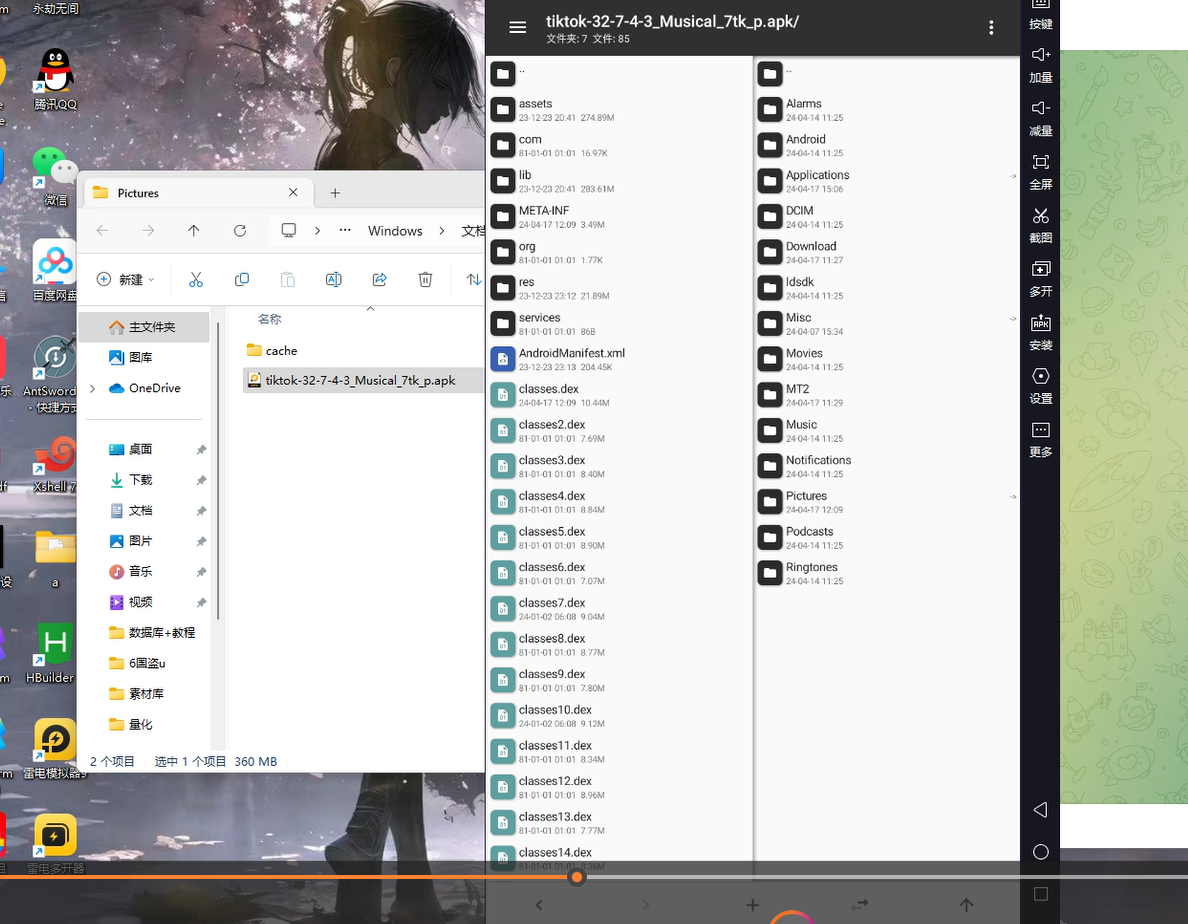Click the cut icon in Explorer toolbar
This screenshot has width=1188, height=924.
click(195, 279)
